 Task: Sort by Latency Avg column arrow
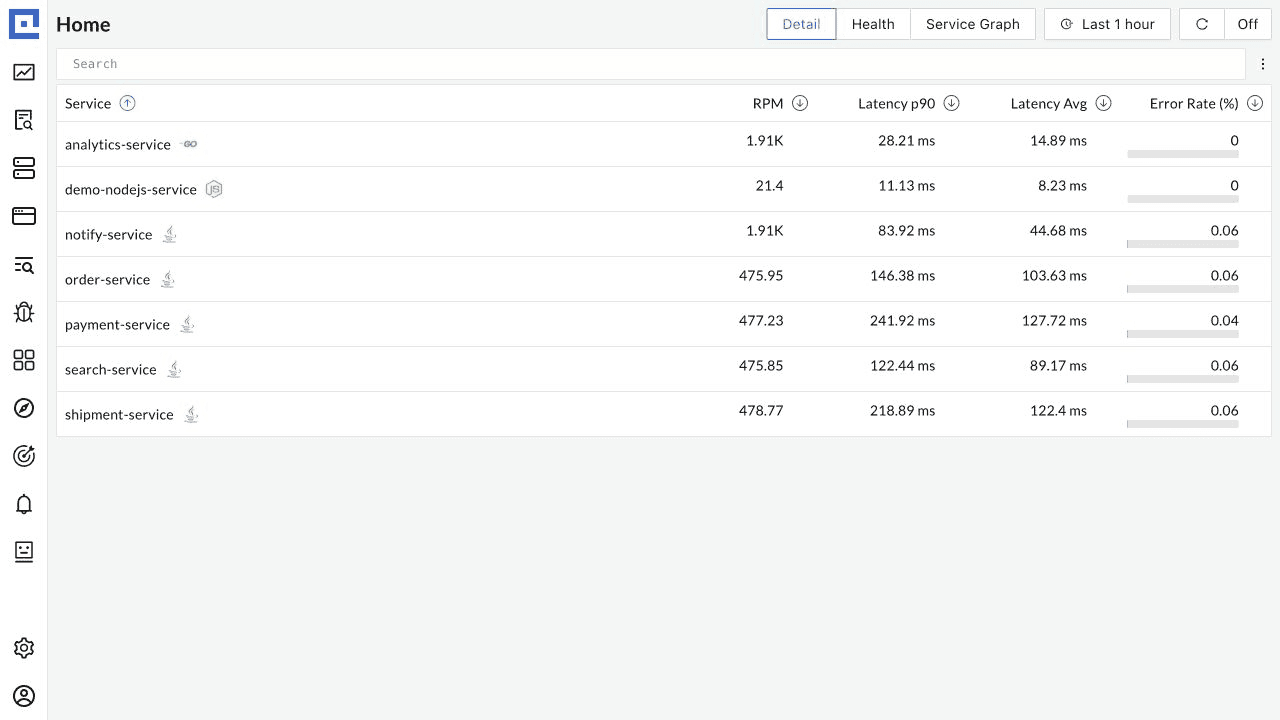click(1104, 103)
